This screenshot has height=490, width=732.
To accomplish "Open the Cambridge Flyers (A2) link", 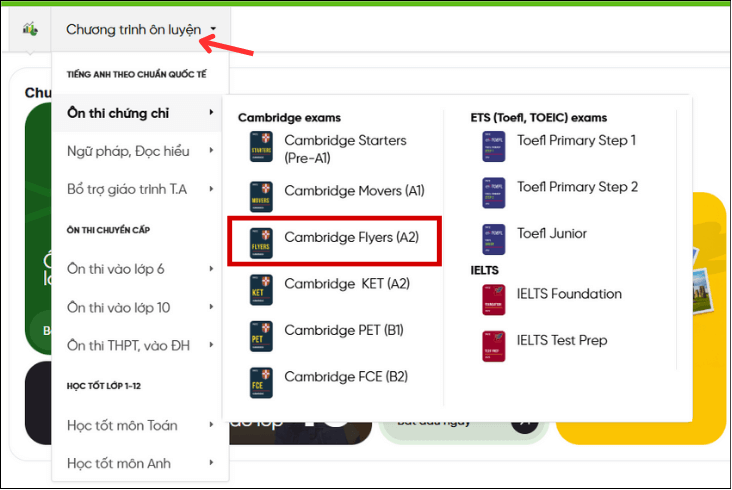I will [x=351, y=238].
